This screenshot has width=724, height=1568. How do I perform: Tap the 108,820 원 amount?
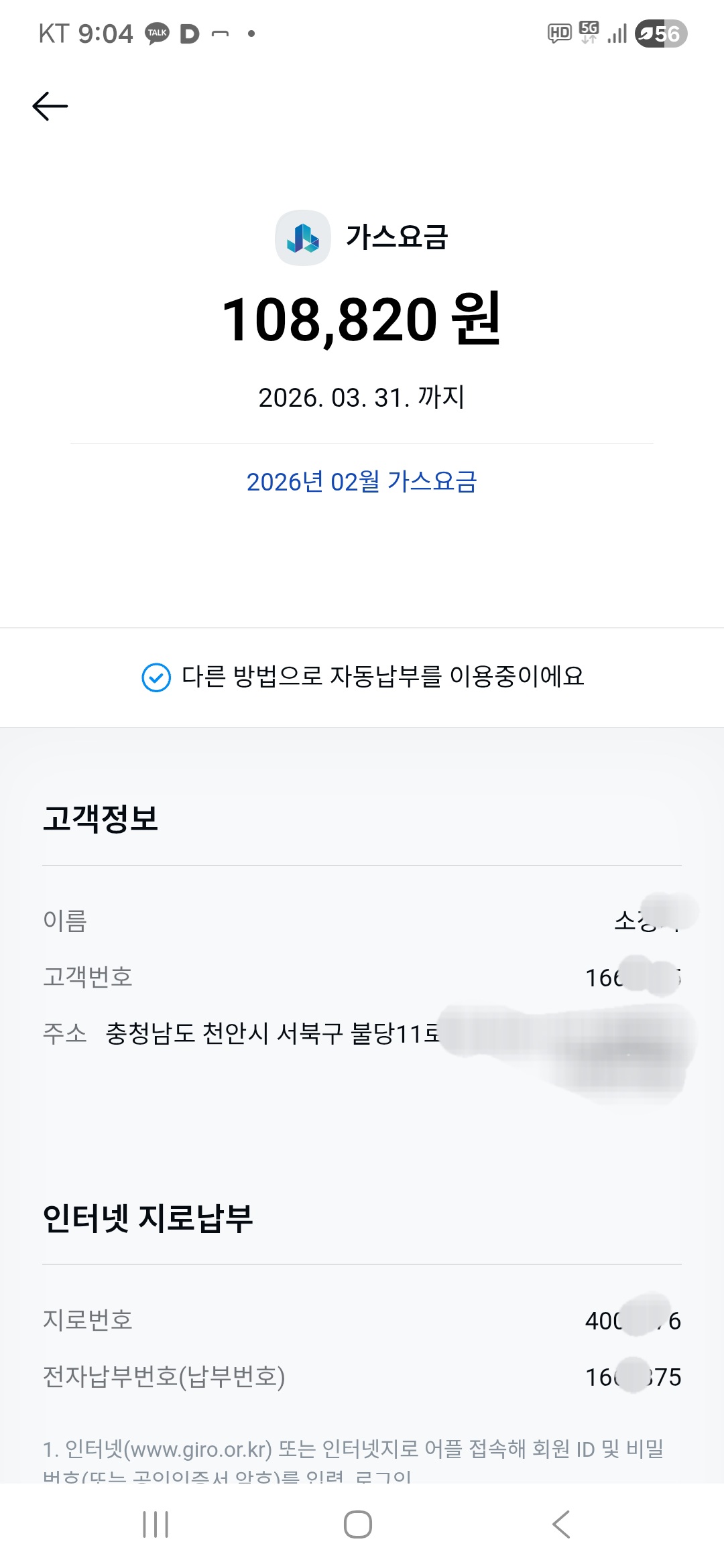[x=361, y=320]
